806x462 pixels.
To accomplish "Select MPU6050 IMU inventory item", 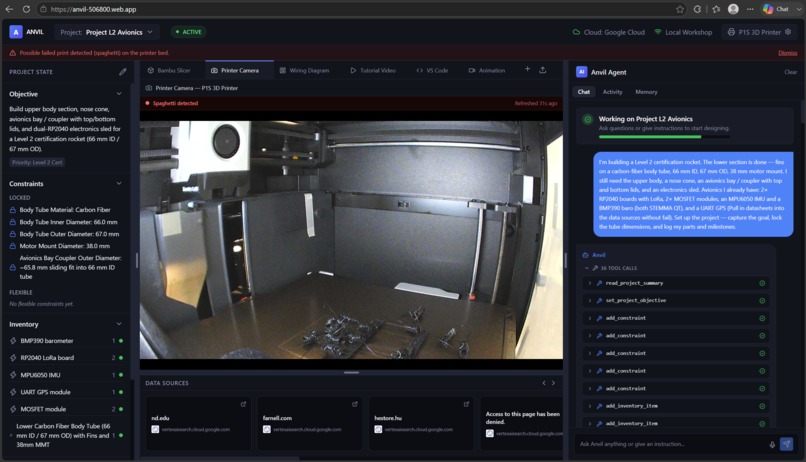I will 66,375.
